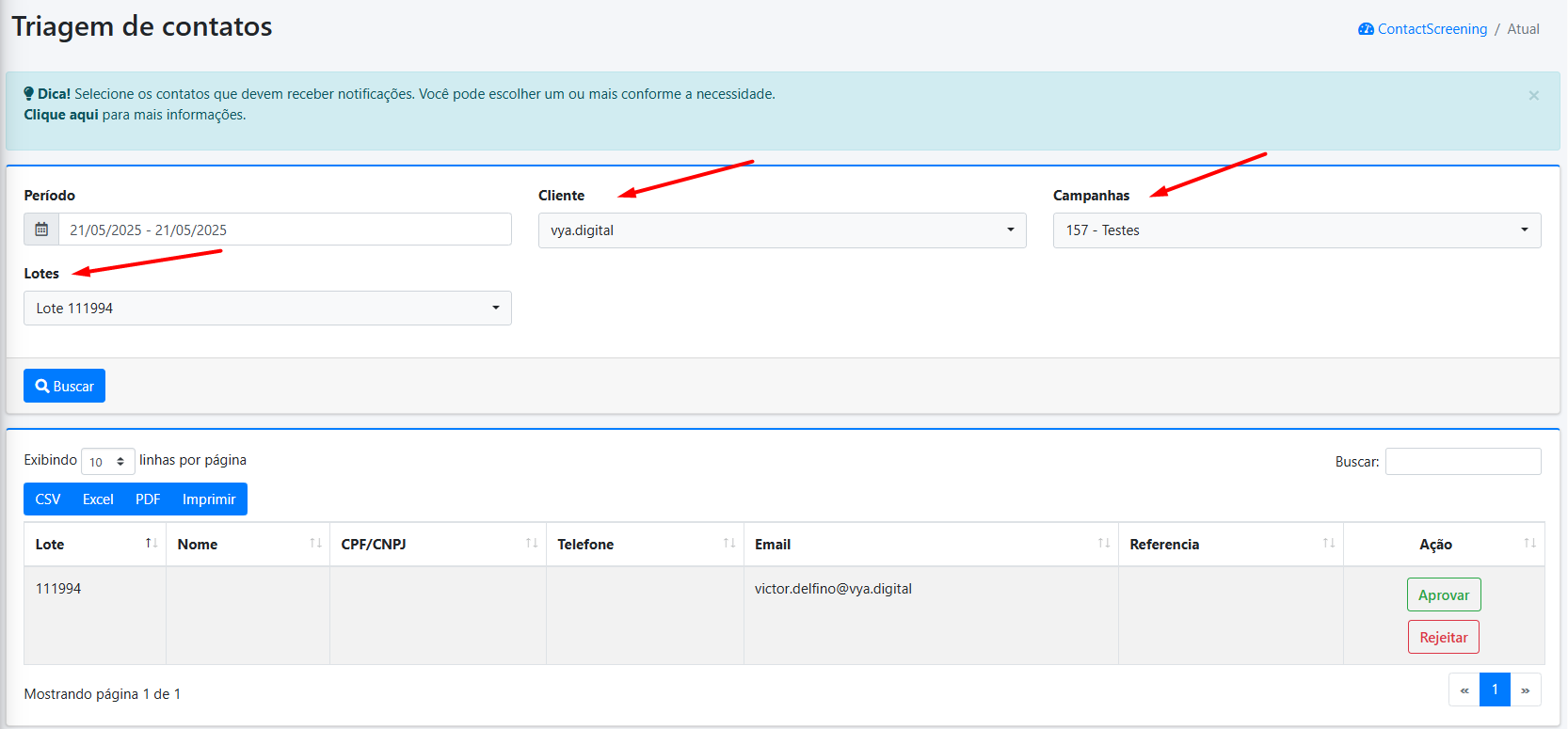Sort the table by Referencia column
This screenshot has height=729, width=1568.
coord(1328,544)
